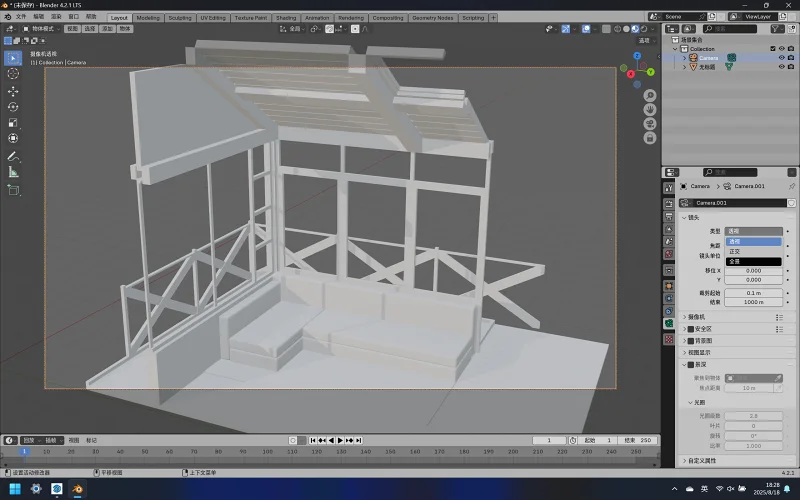The image size is (800, 500).
Task: Select Orthographic option in lens type dropdown
Action: (754, 252)
